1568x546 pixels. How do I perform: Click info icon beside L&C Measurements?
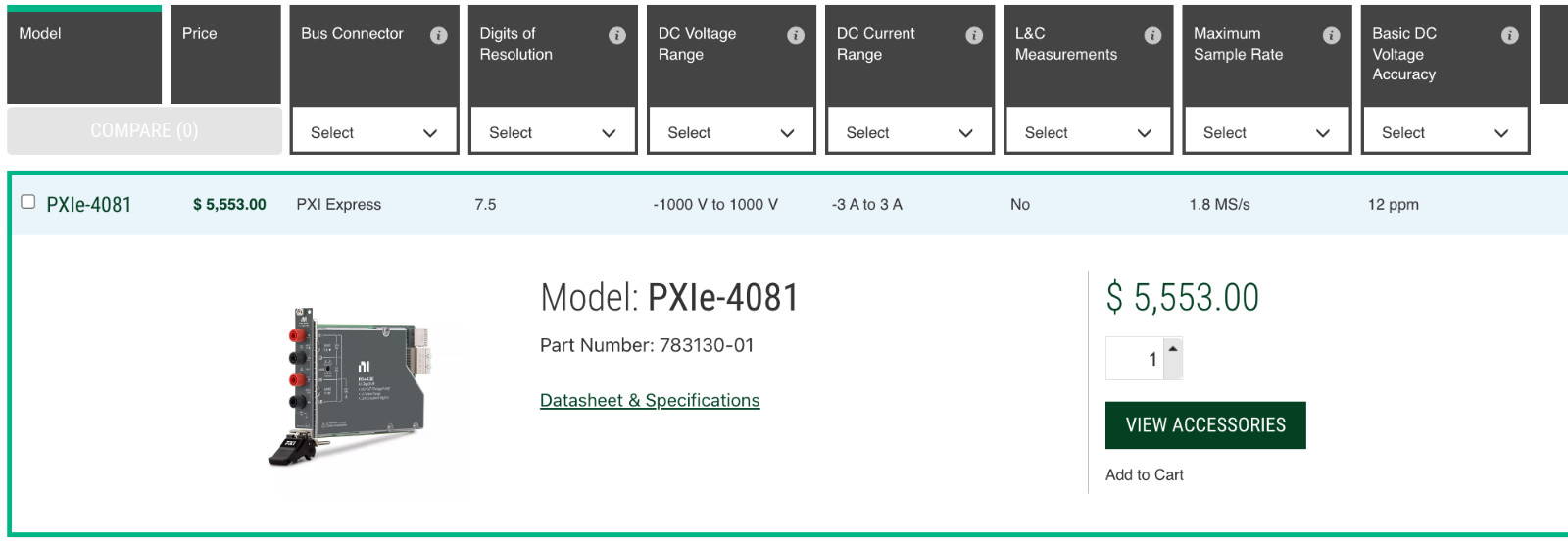1152,35
